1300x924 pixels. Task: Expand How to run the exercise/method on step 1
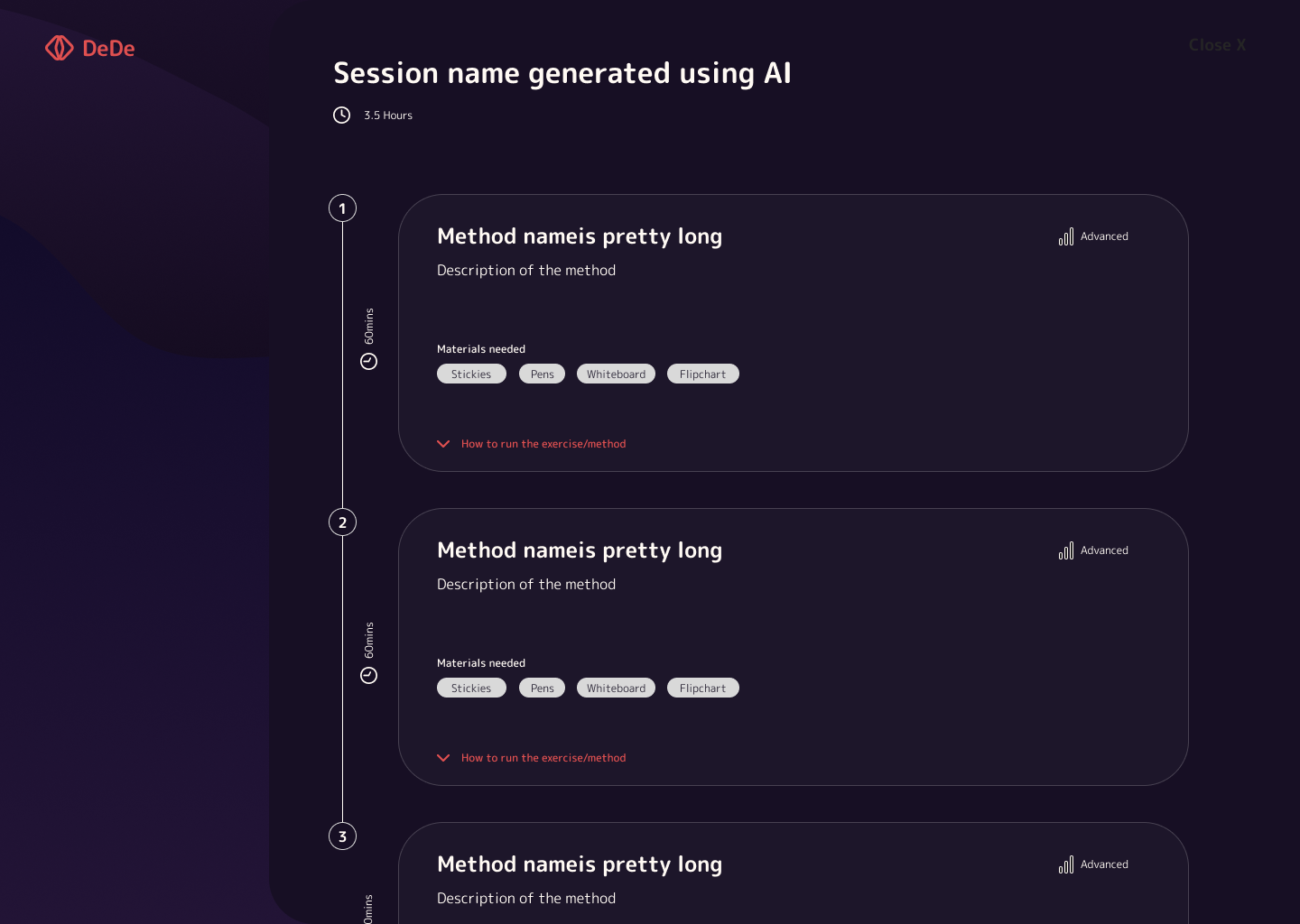[x=543, y=443]
